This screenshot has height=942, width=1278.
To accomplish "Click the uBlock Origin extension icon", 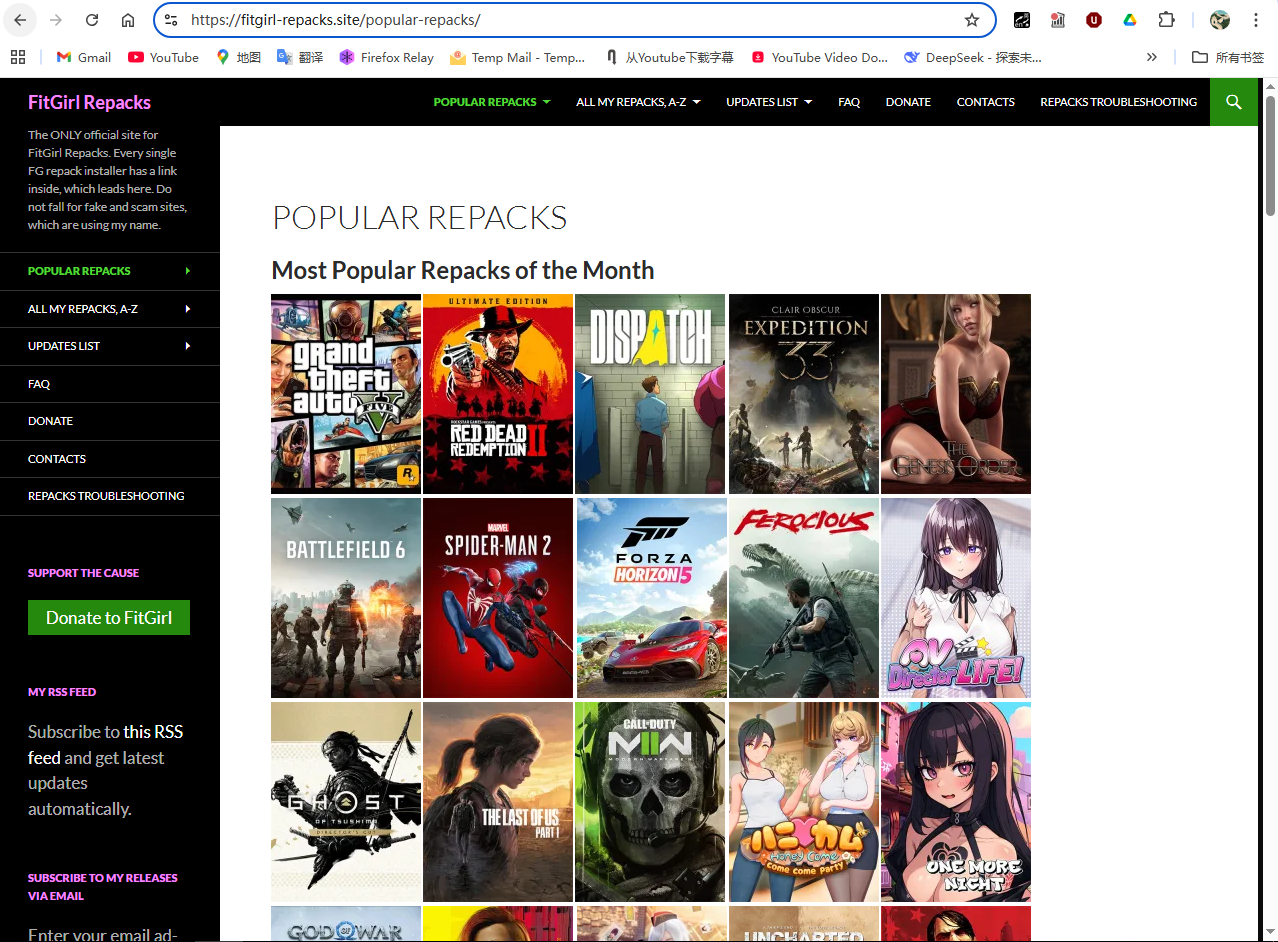I will tap(1094, 20).
